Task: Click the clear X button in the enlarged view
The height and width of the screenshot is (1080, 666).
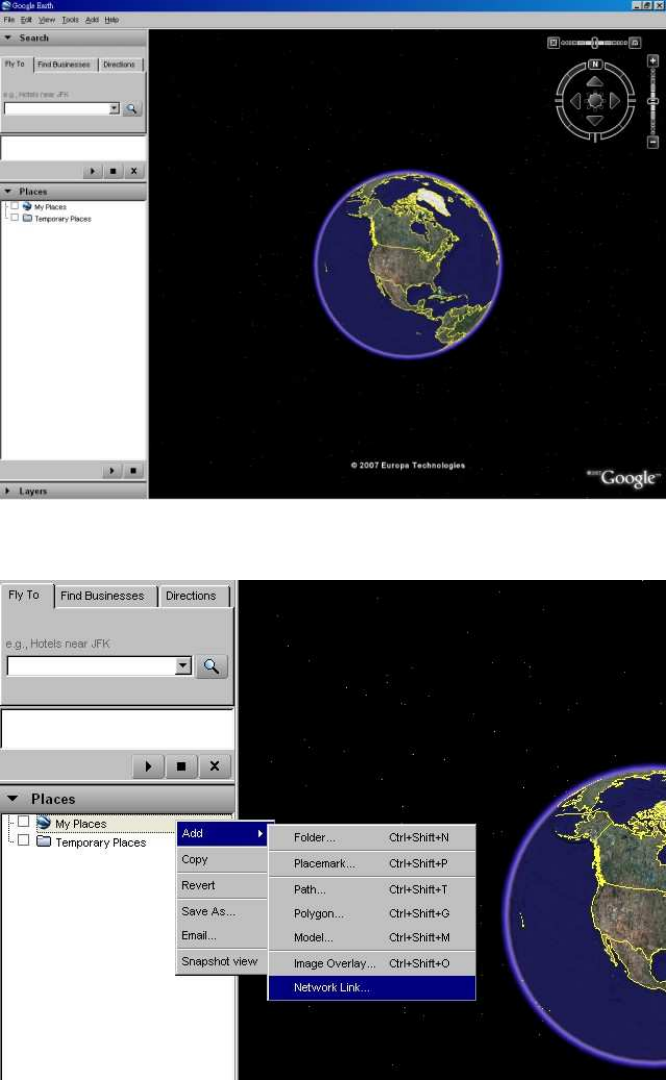Action: tap(214, 766)
